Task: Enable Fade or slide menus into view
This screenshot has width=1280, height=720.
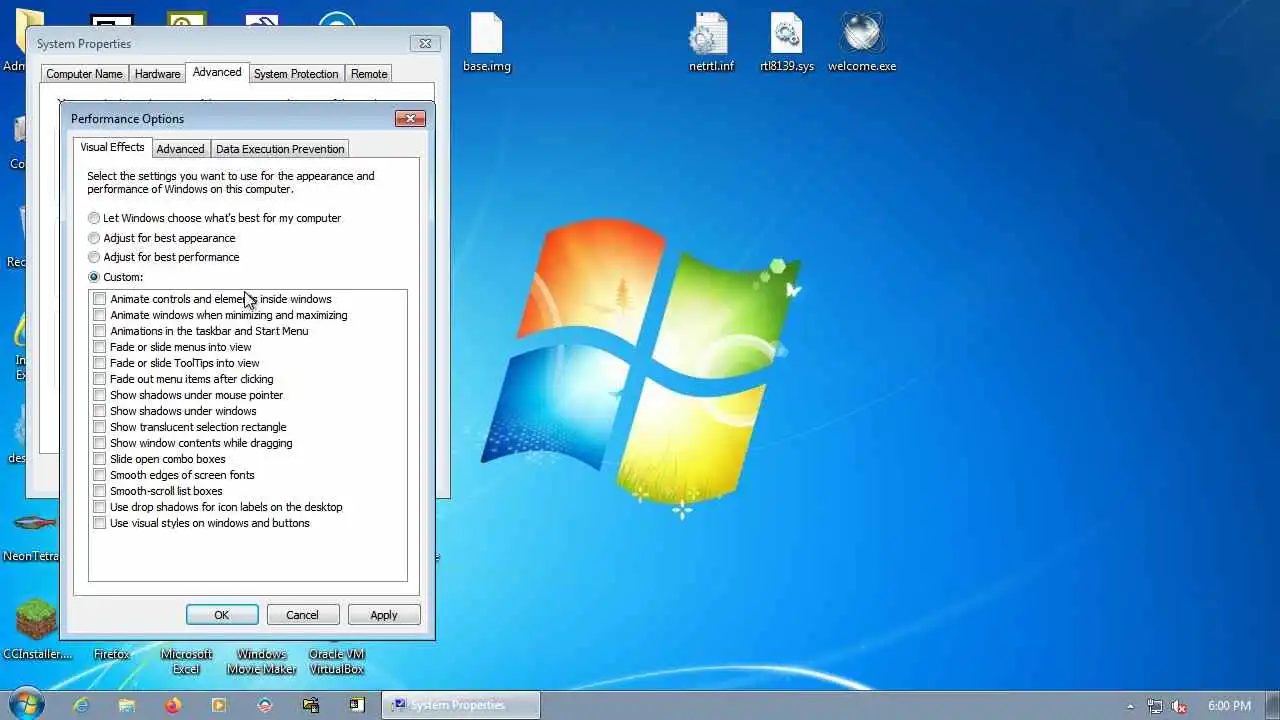Action: tap(99, 347)
